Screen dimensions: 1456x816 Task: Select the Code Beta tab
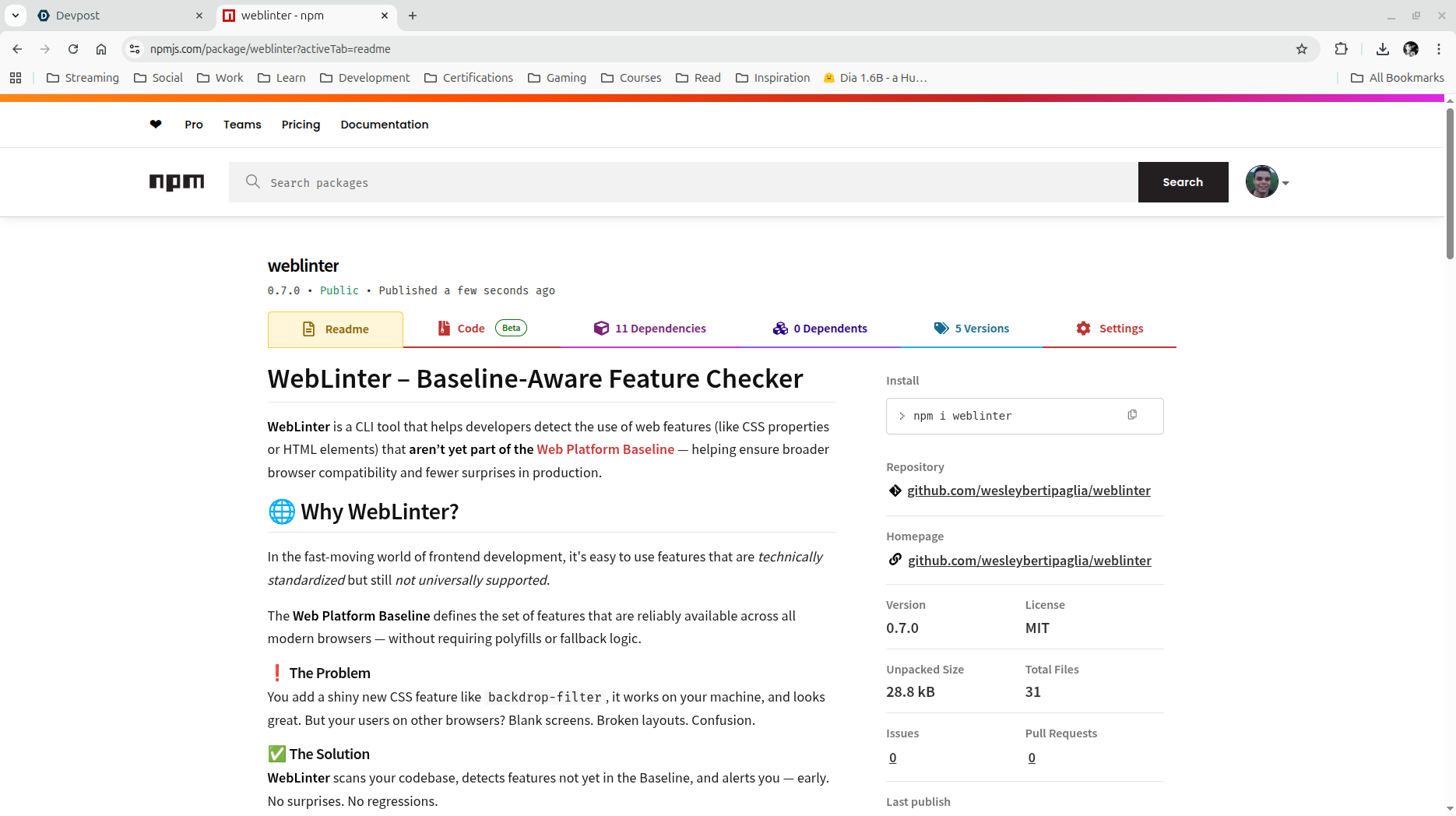pos(482,329)
